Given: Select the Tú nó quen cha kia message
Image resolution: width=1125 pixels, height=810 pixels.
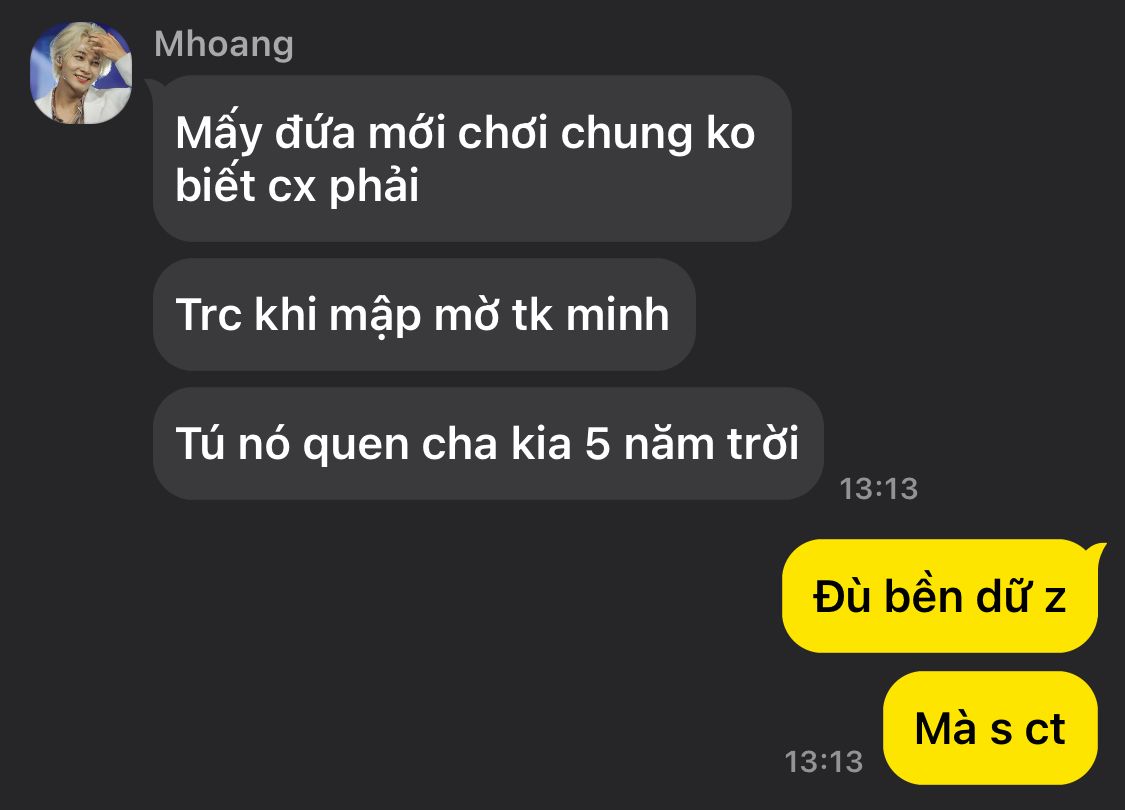Looking at the screenshot, I should click(488, 444).
